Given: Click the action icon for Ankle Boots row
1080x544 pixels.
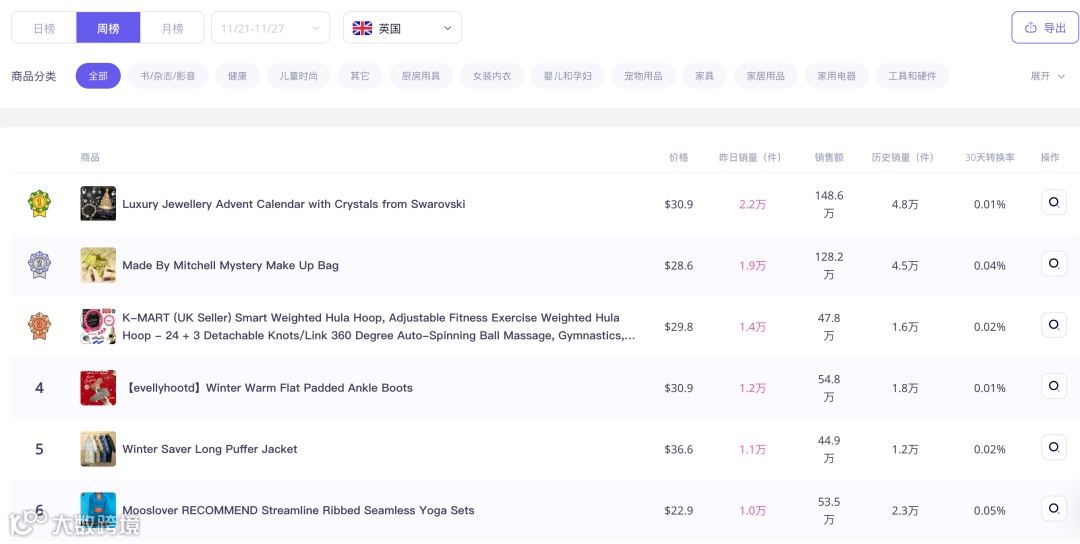Looking at the screenshot, I should [x=1053, y=386].
